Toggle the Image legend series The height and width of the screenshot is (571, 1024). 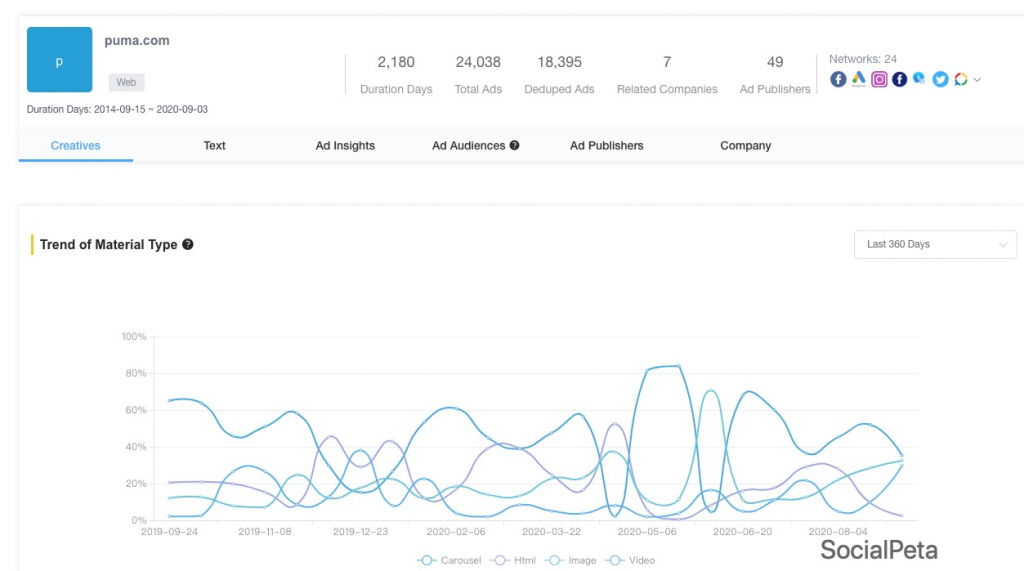570,561
